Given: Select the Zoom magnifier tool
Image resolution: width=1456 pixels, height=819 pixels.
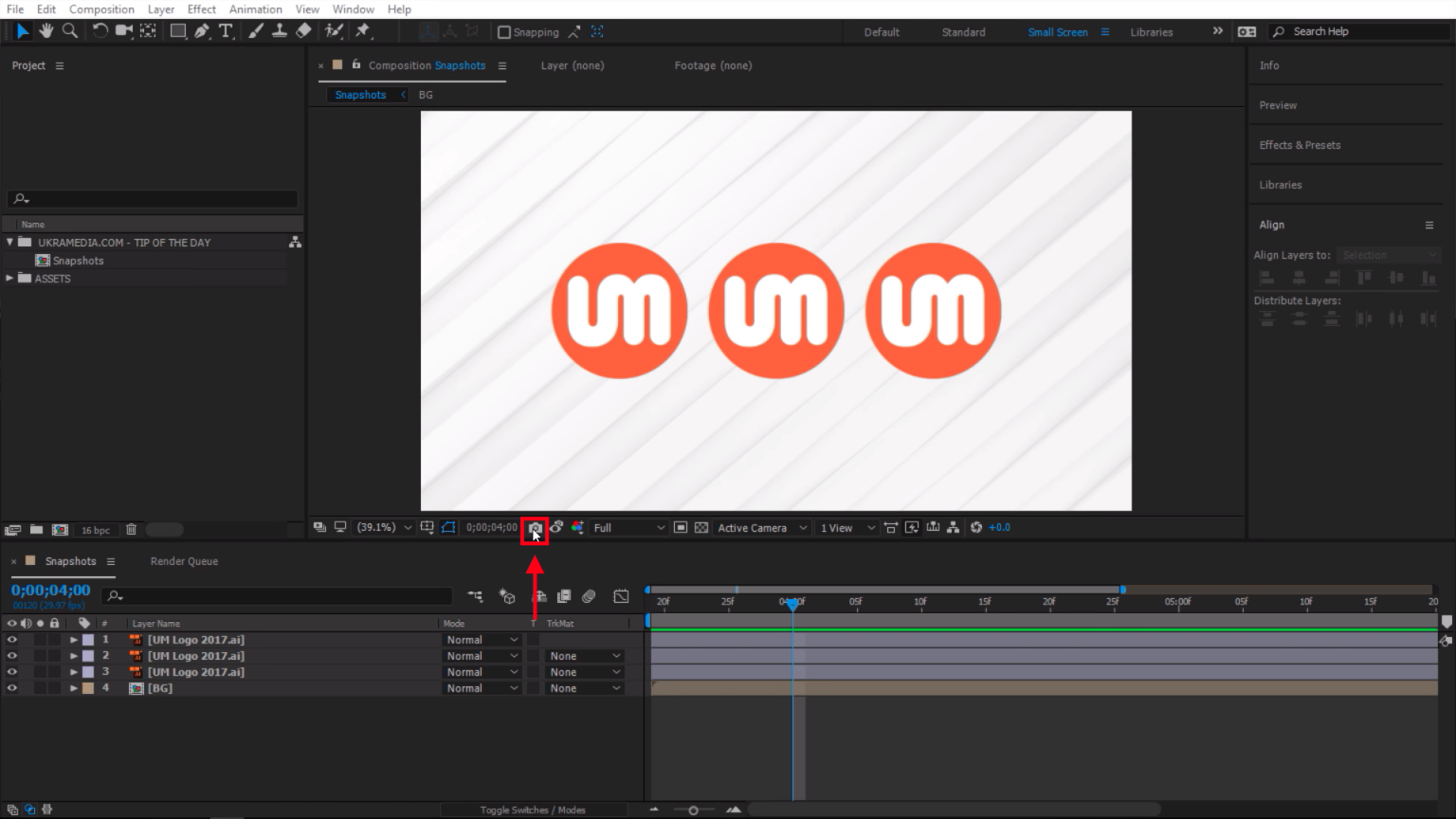Looking at the screenshot, I should coord(70,31).
